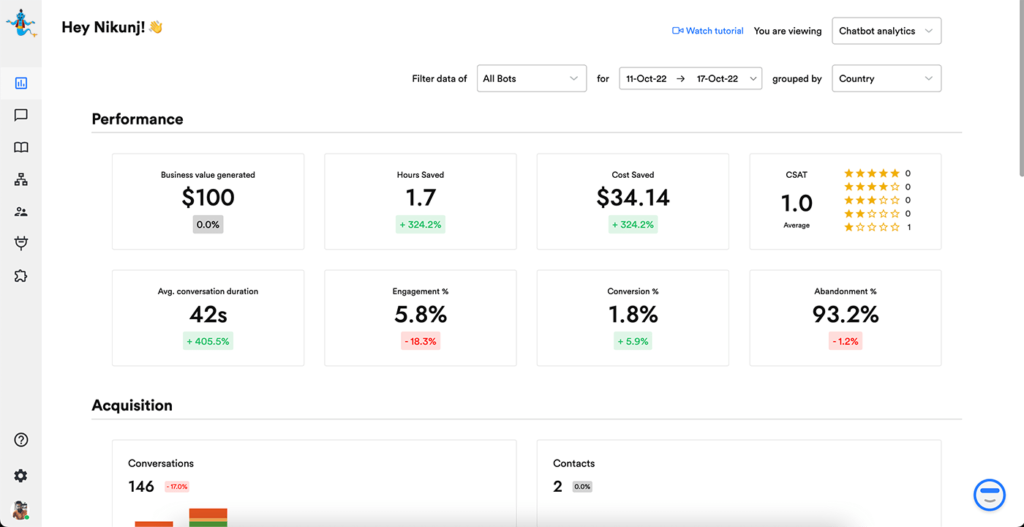This screenshot has height=527, width=1024.
Task: Expand the All Bots filter dropdown
Action: [x=531, y=78]
